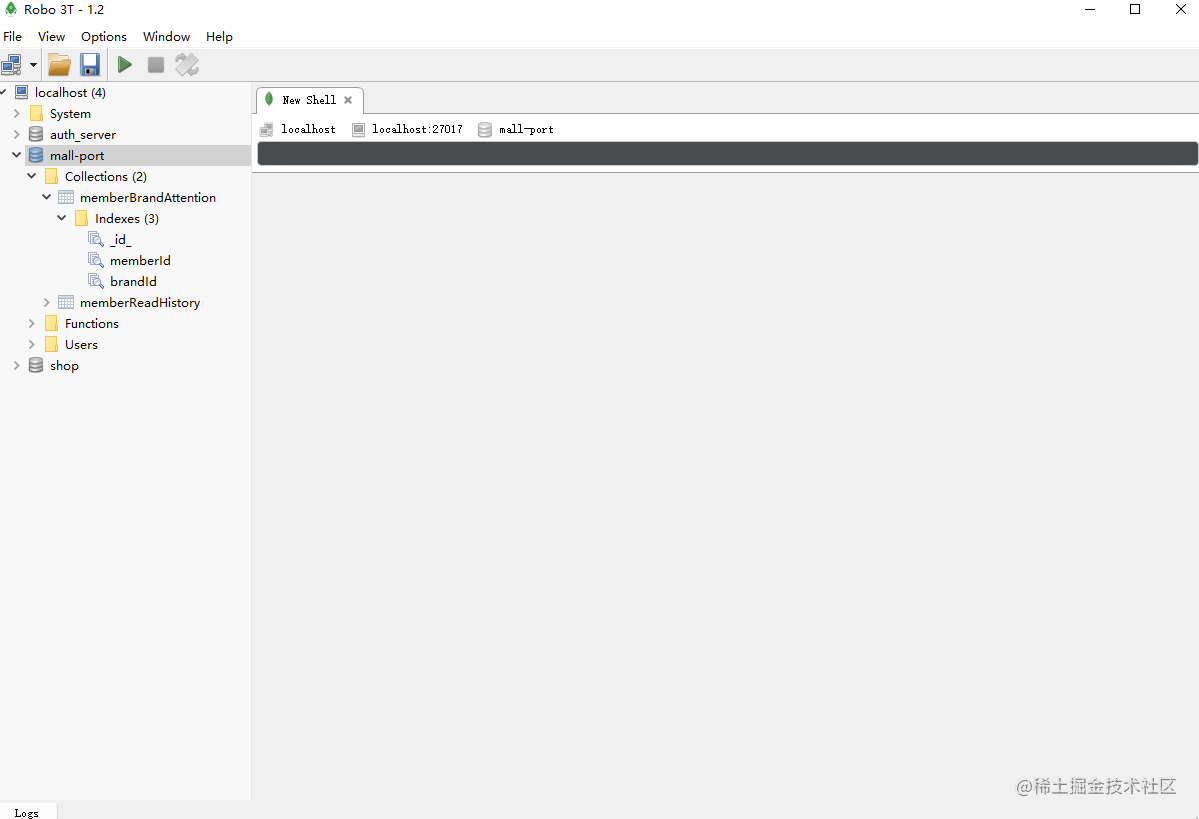Click the _id_ index icon
The height and width of the screenshot is (819, 1199).
[x=96, y=239]
